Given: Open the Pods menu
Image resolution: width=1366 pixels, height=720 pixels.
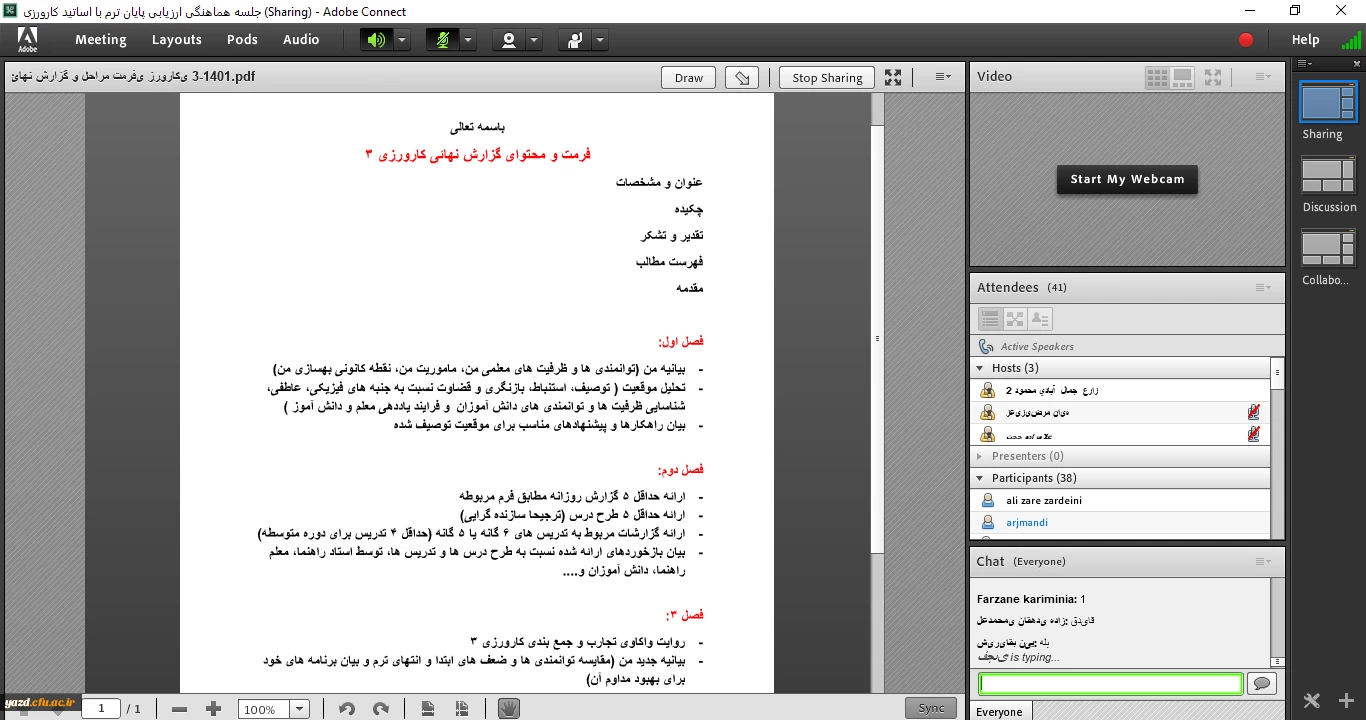Looking at the screenshot, I should point(242,40).
